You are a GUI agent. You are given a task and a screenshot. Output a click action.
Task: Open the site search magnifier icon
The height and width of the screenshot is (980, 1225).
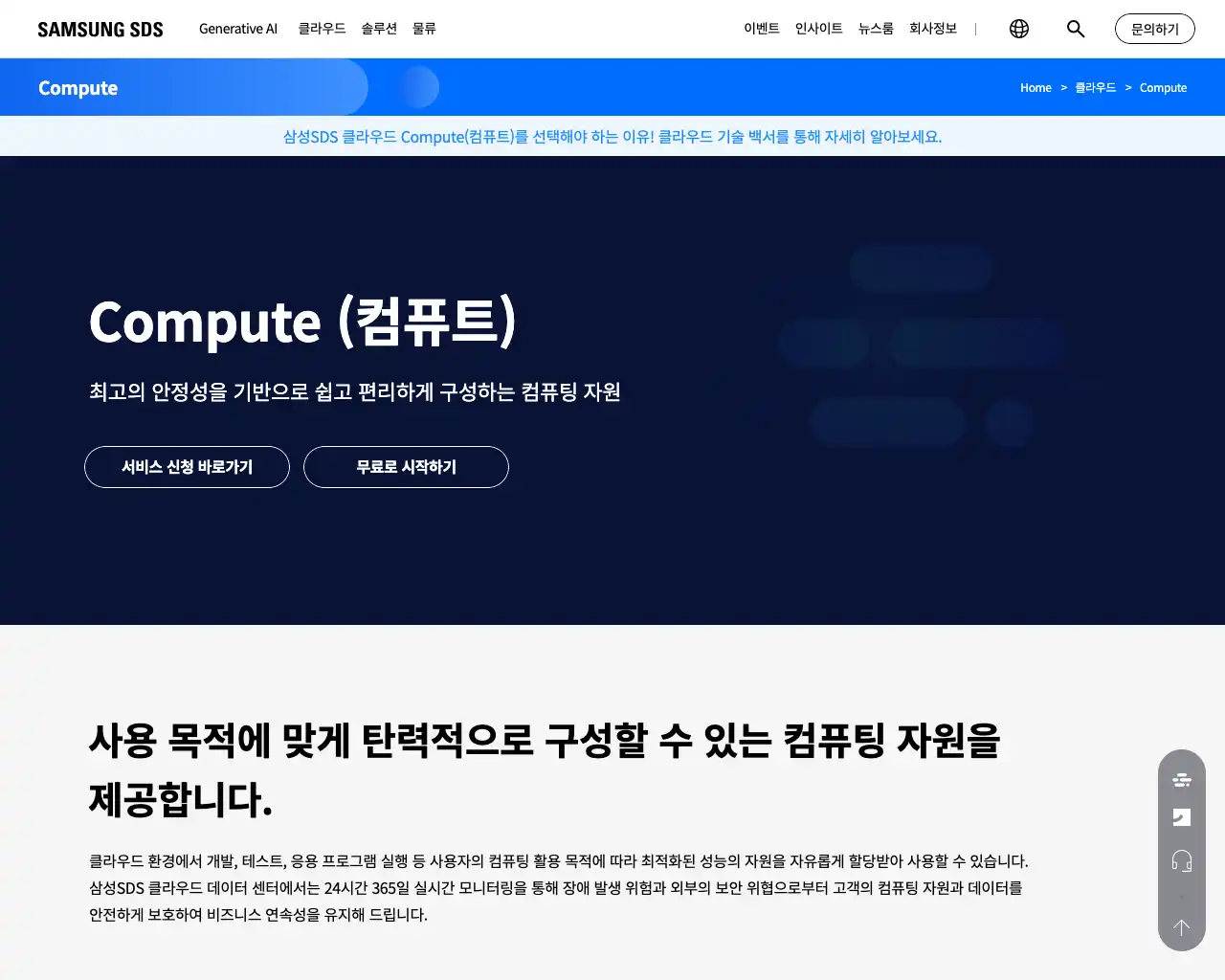[x=1075, y=29]
